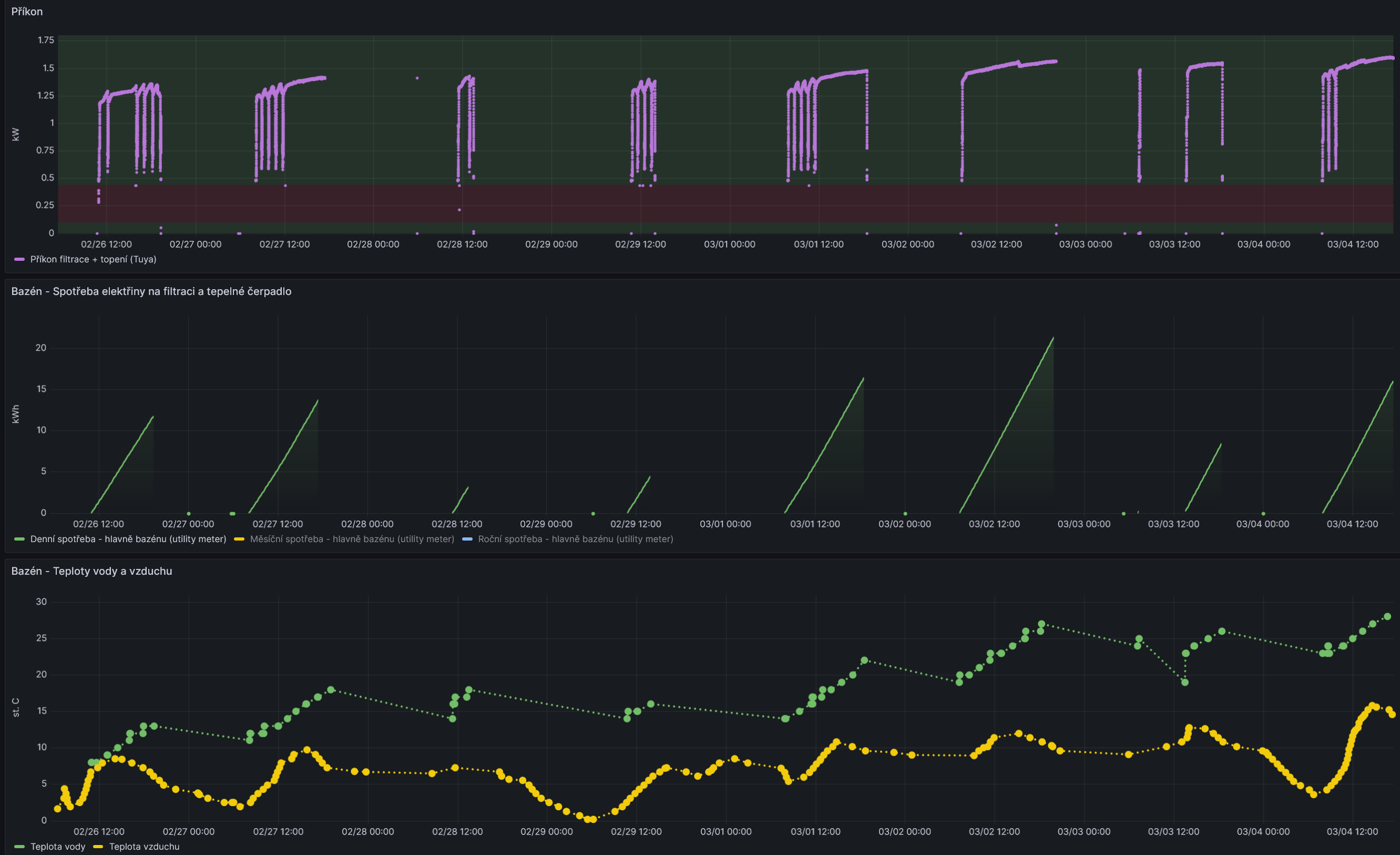Click lowest yellow air temperature point near 0°C
The height and width of the screenshot is (855, 1400).
tap(588, 819)
